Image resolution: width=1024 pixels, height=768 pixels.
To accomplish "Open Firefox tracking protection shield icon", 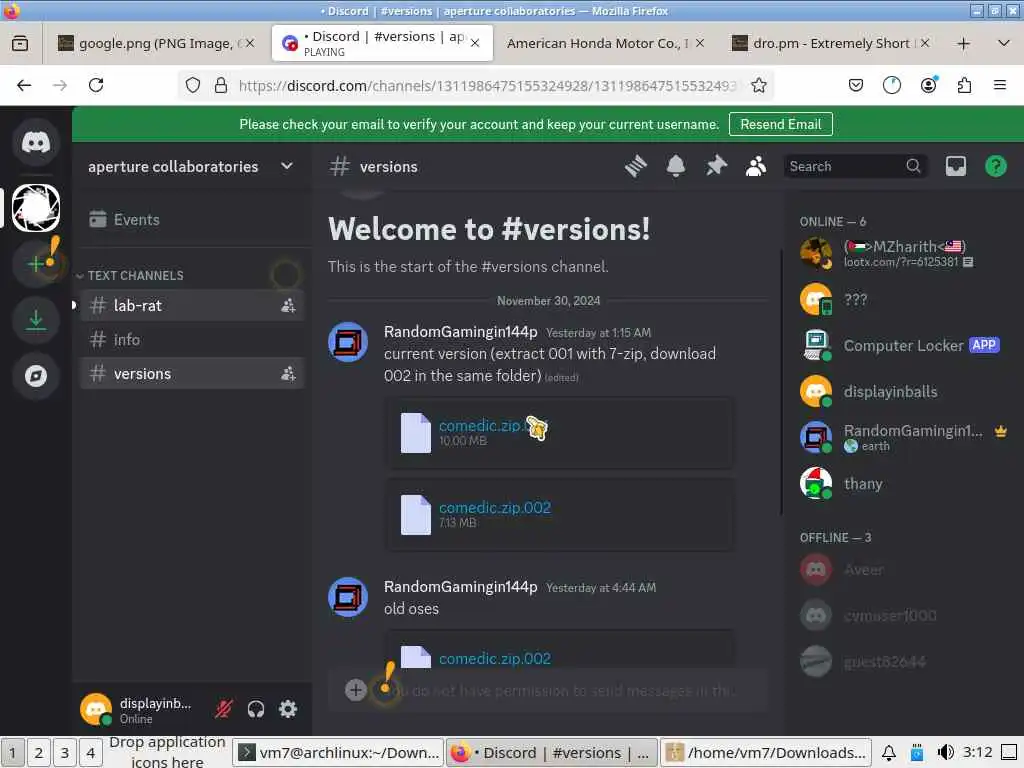I will pos(193,86).
